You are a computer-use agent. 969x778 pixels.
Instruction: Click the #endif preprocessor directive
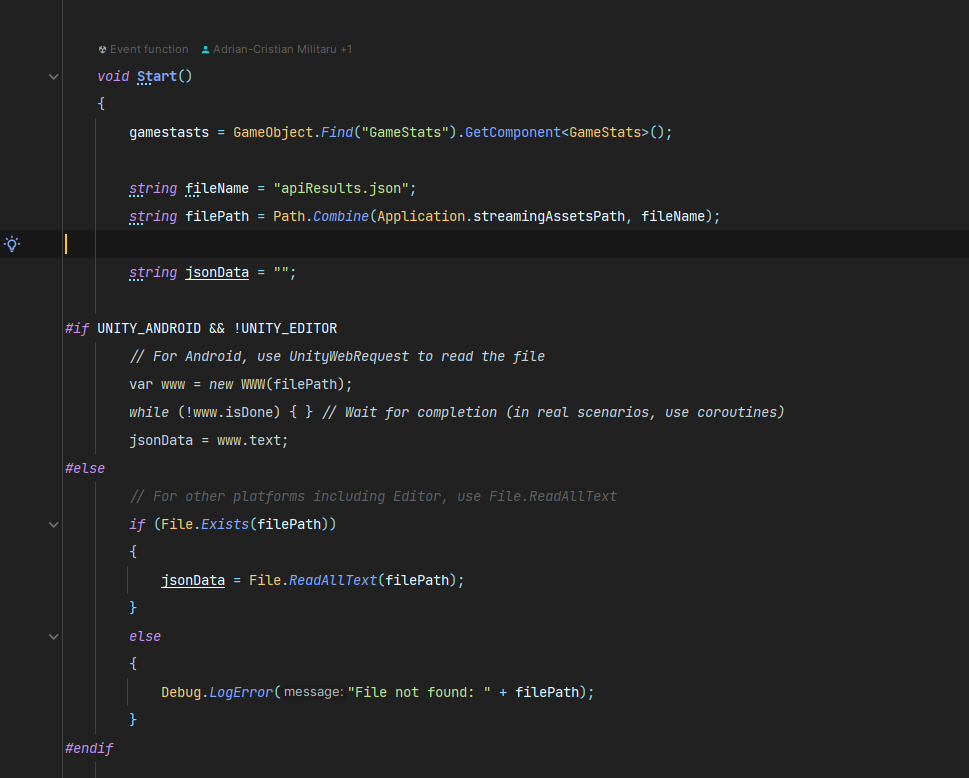coord(89,748)
